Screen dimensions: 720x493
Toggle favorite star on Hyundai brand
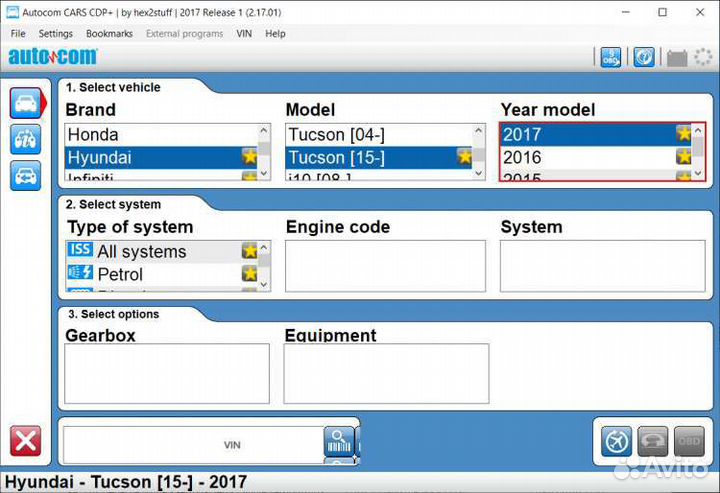250,157
